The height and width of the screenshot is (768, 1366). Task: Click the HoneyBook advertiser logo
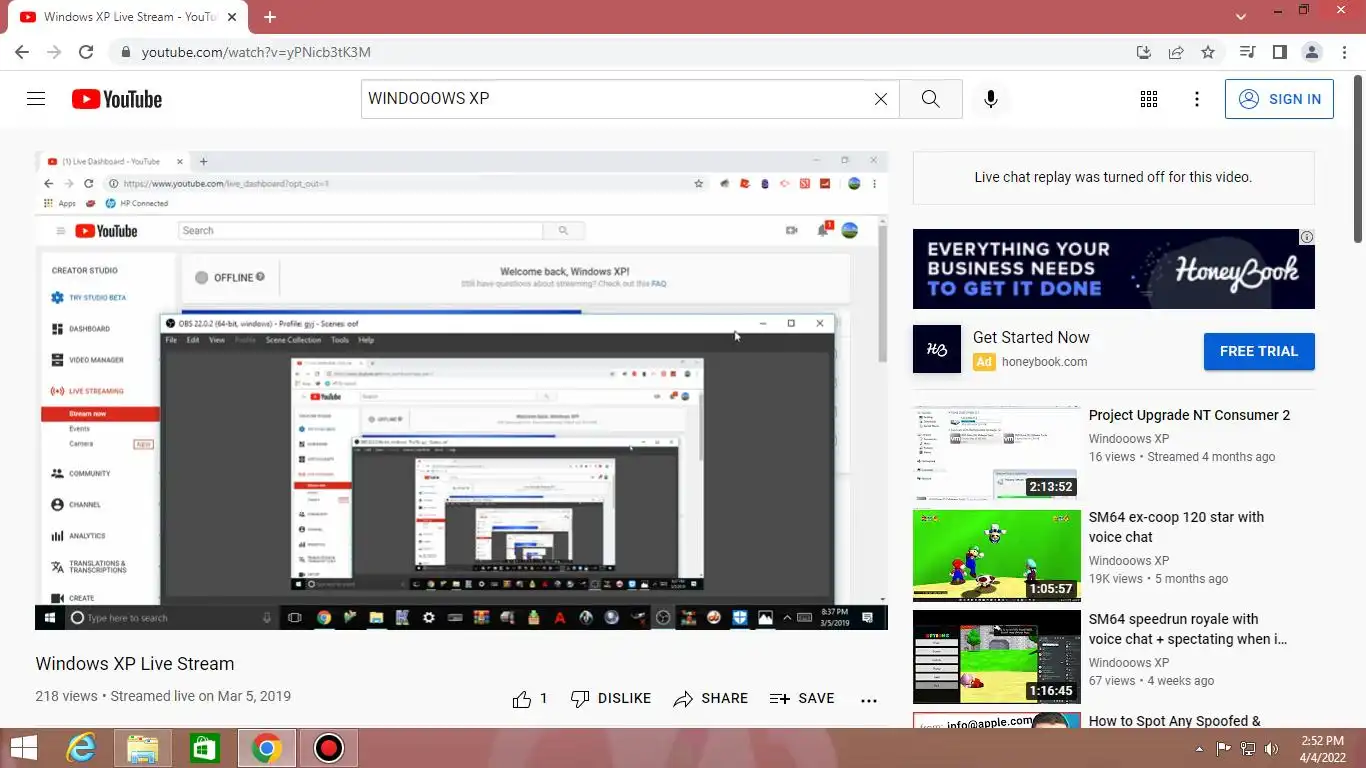coord(937,349)
